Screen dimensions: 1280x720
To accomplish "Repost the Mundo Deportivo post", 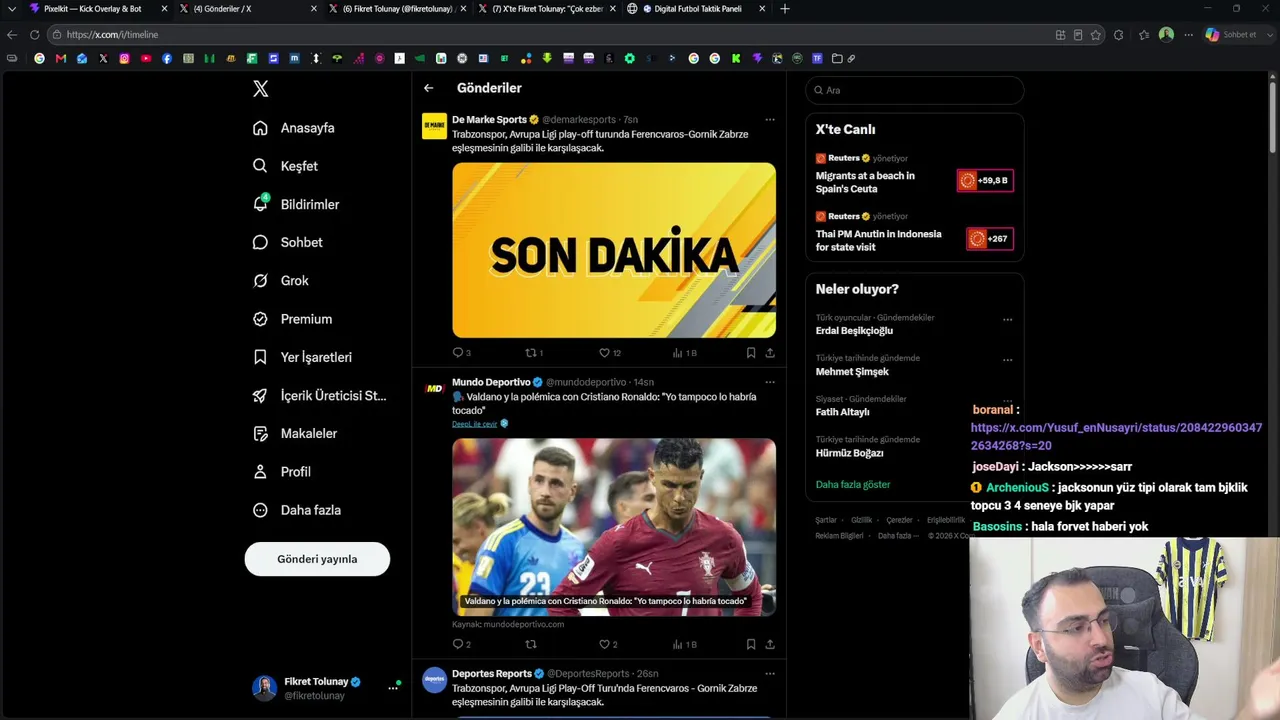I will 531,644.
